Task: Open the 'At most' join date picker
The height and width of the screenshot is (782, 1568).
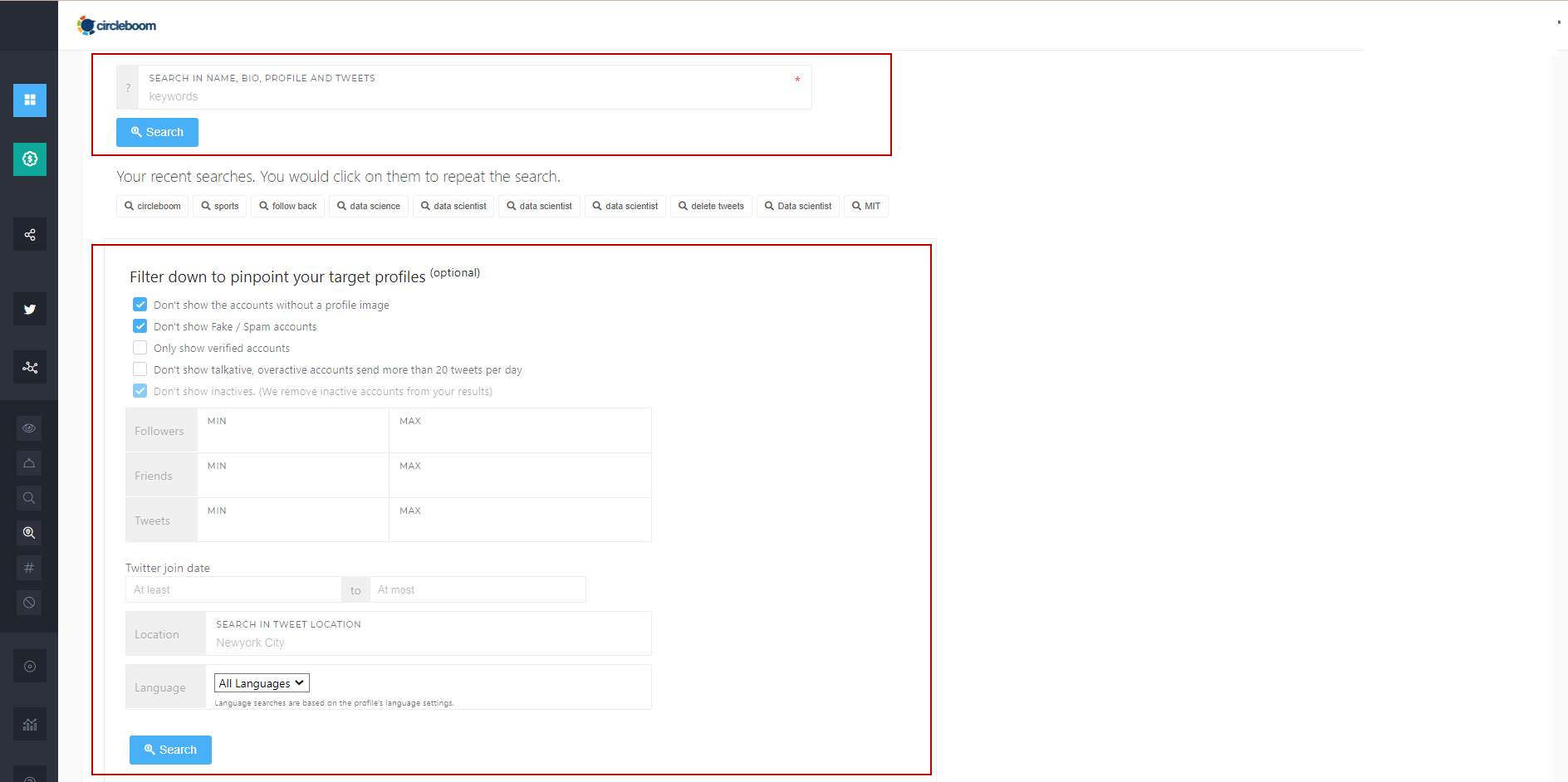Action: click(478, 589)
